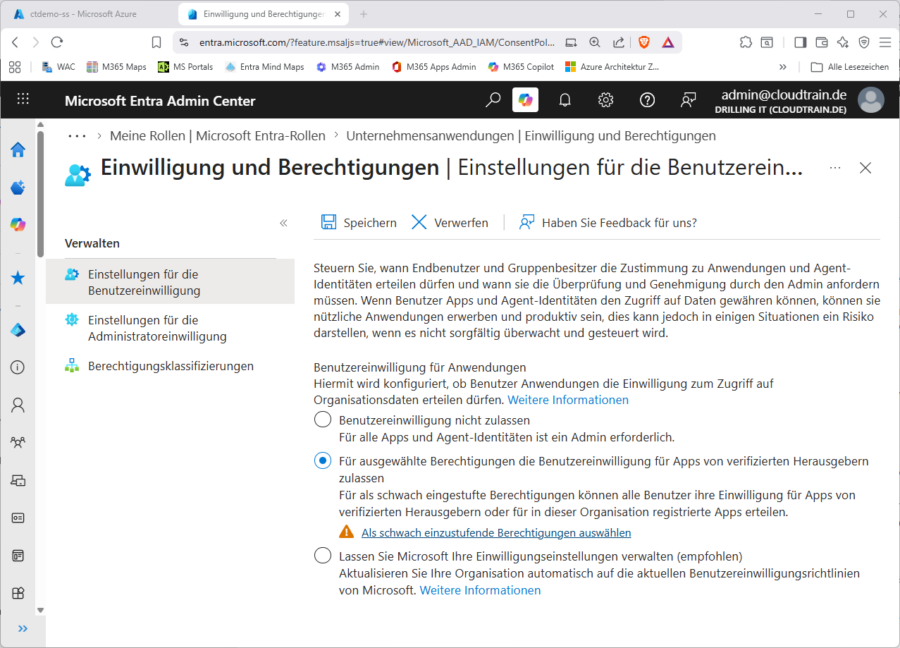Screen dimensions: 900x648
Task: Switch to the ctdemo-ss Azure tab
Action: point(84,14)
